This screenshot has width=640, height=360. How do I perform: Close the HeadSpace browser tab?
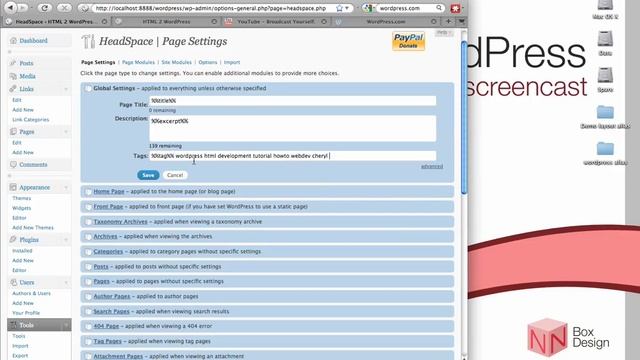coord(104,22)
